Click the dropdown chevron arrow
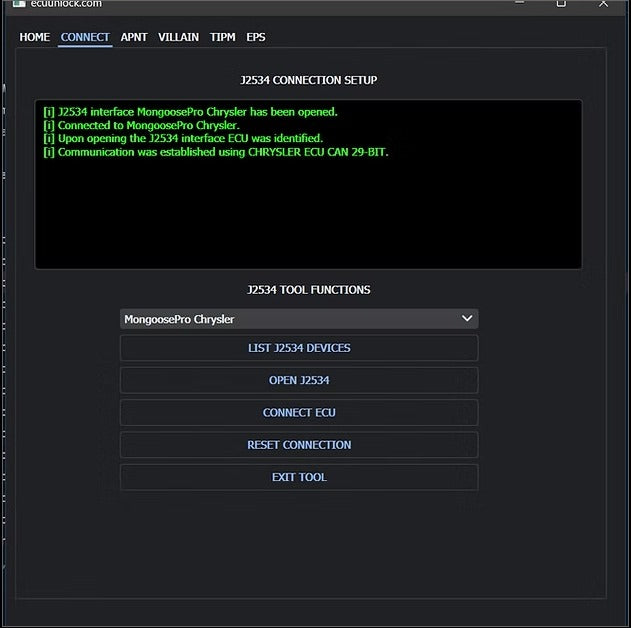Screen dimensions: 631x628 [466, 319]
